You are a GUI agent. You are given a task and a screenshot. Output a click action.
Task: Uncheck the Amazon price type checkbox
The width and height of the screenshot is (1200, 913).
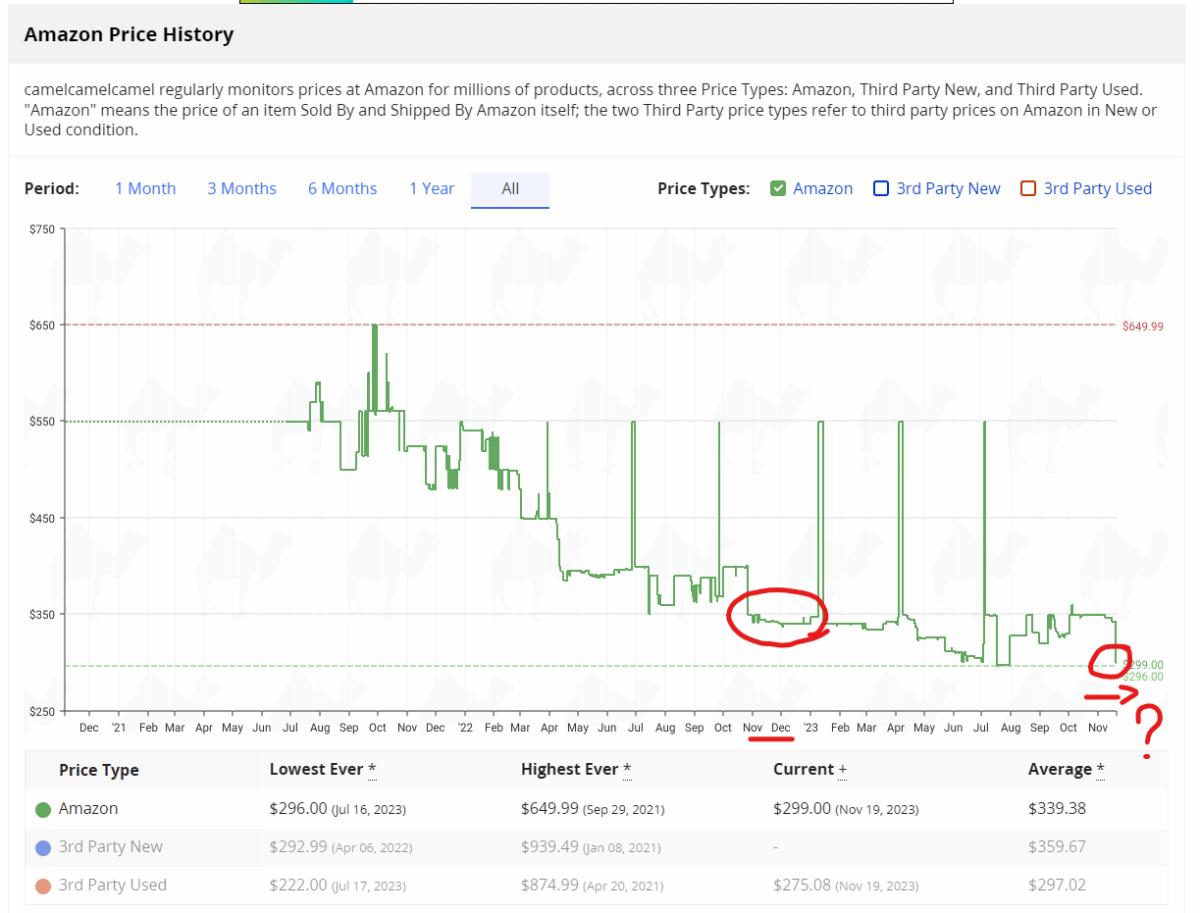[x=778, y=188]
